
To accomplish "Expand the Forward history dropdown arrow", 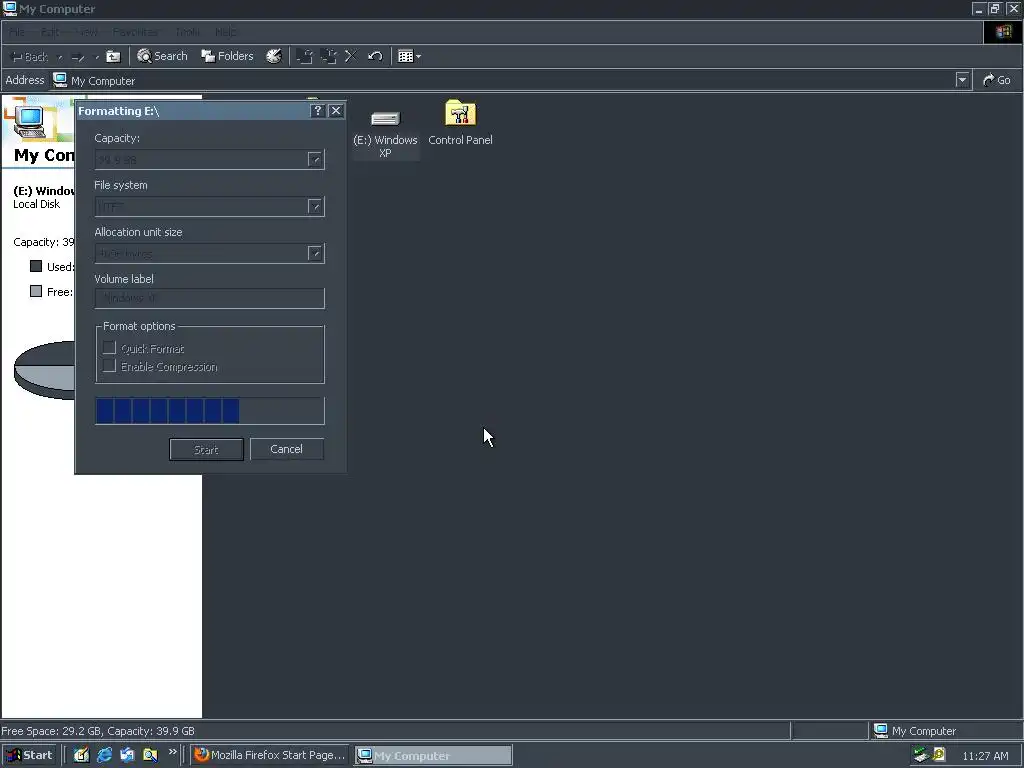I will pos(97,57).
